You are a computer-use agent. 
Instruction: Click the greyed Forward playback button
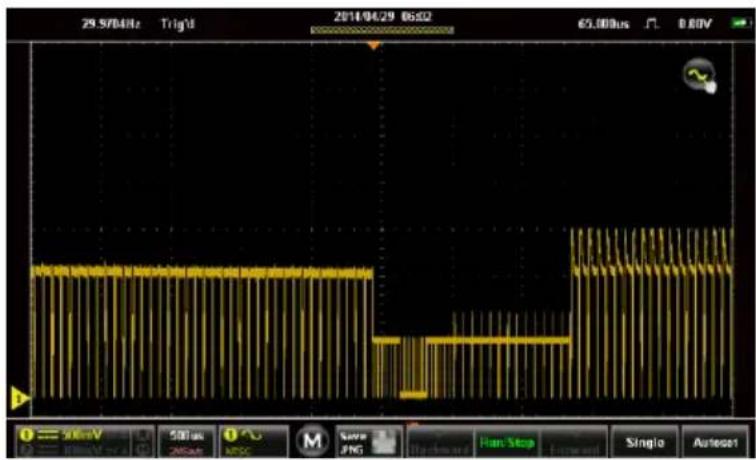574,442
